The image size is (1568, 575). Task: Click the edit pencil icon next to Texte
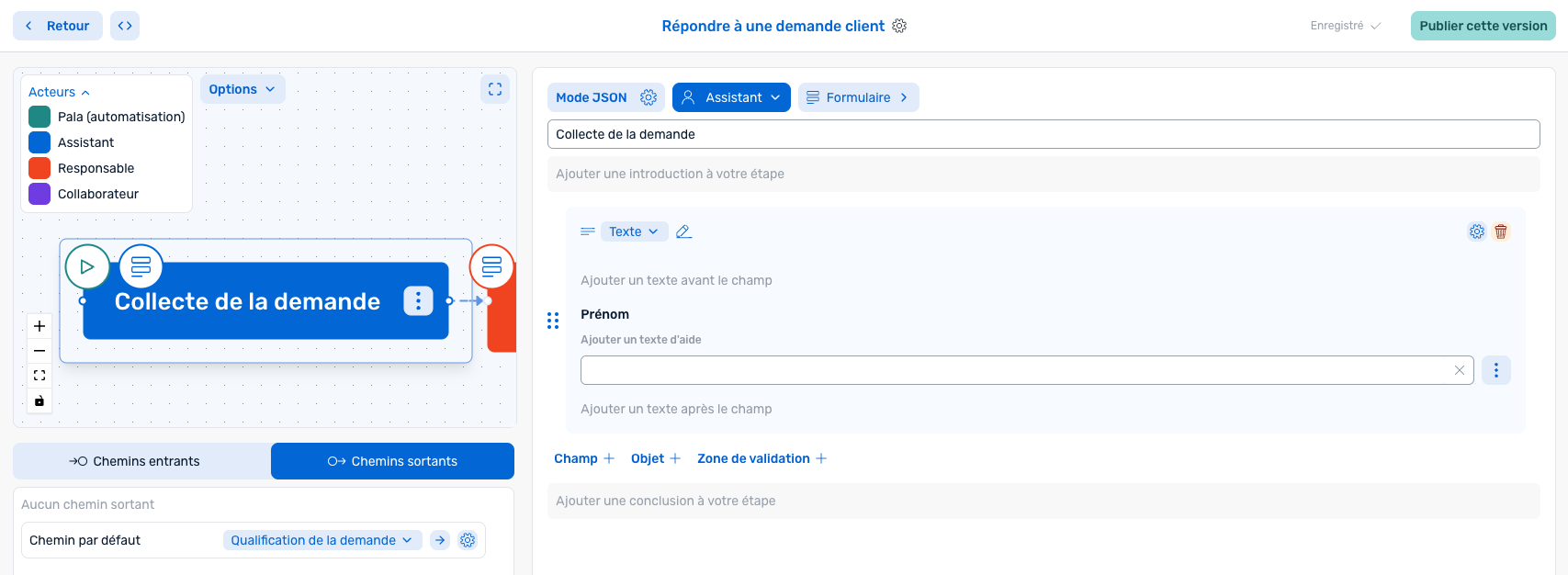683,231
